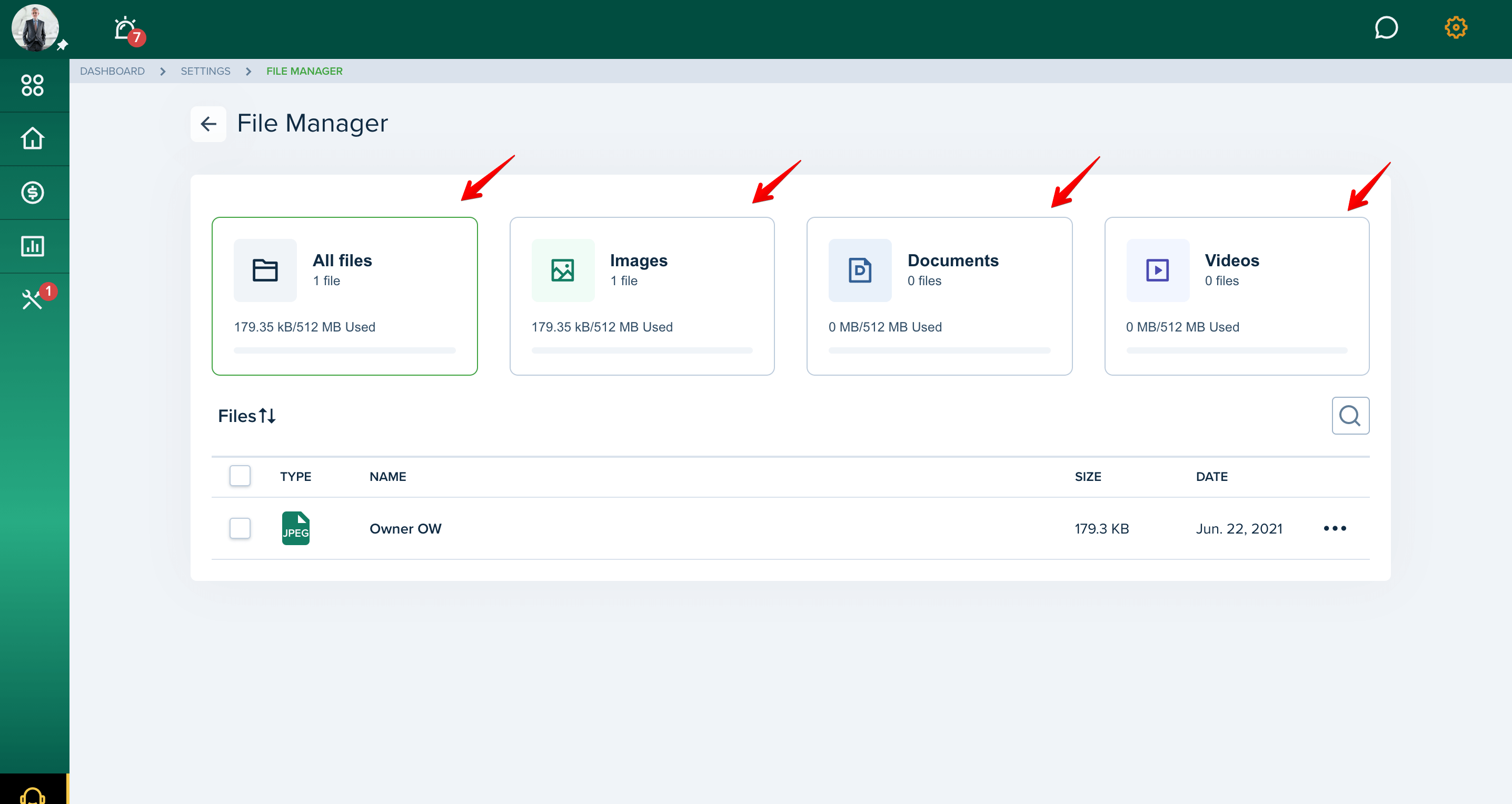Click the SIZE column header
The height and width of the screenshot is (804, 1512).
tap(1088, 476)
